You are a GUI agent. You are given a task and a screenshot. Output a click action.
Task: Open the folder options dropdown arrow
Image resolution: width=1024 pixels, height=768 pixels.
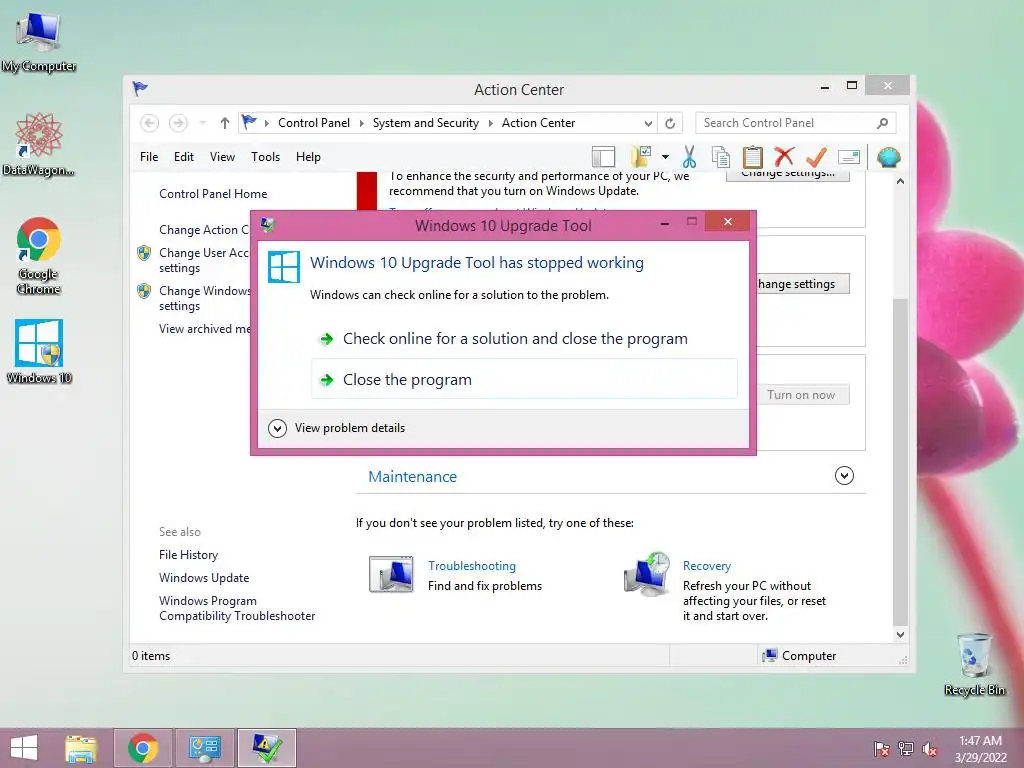(665, 157)
